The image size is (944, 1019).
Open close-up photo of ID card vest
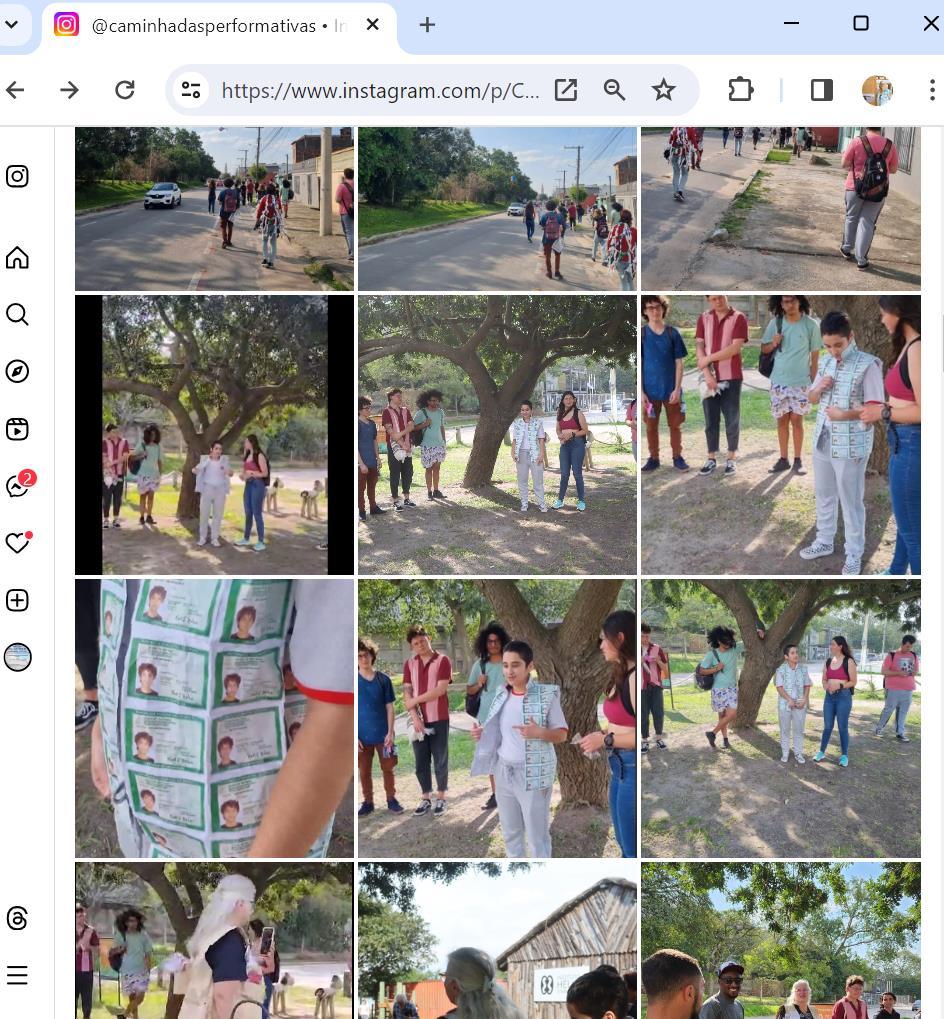click(214, 718)
